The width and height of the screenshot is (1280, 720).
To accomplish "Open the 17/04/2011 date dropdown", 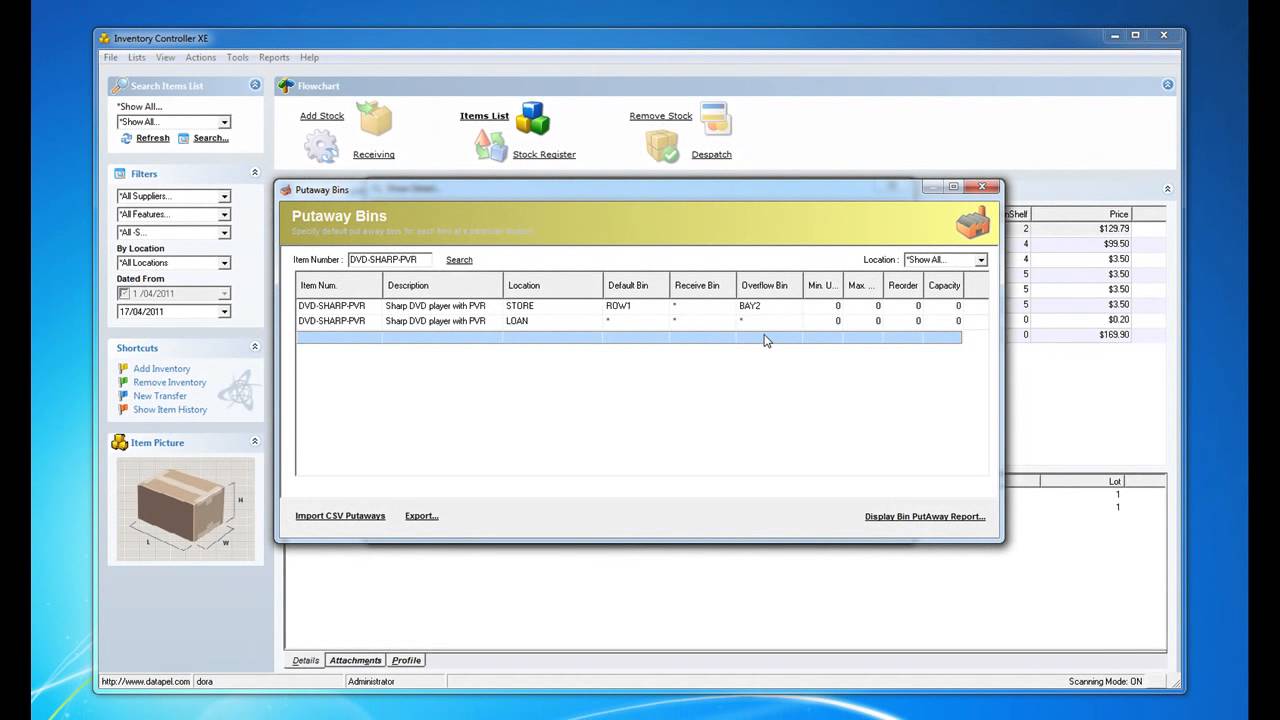I will click(x=224, y=311).
